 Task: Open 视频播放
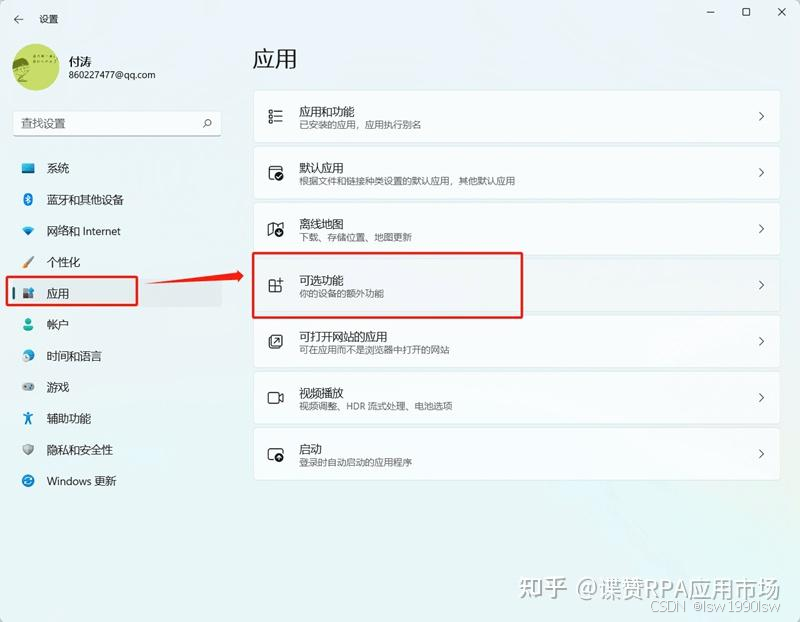pyautogui.click(x=516, y=397)
